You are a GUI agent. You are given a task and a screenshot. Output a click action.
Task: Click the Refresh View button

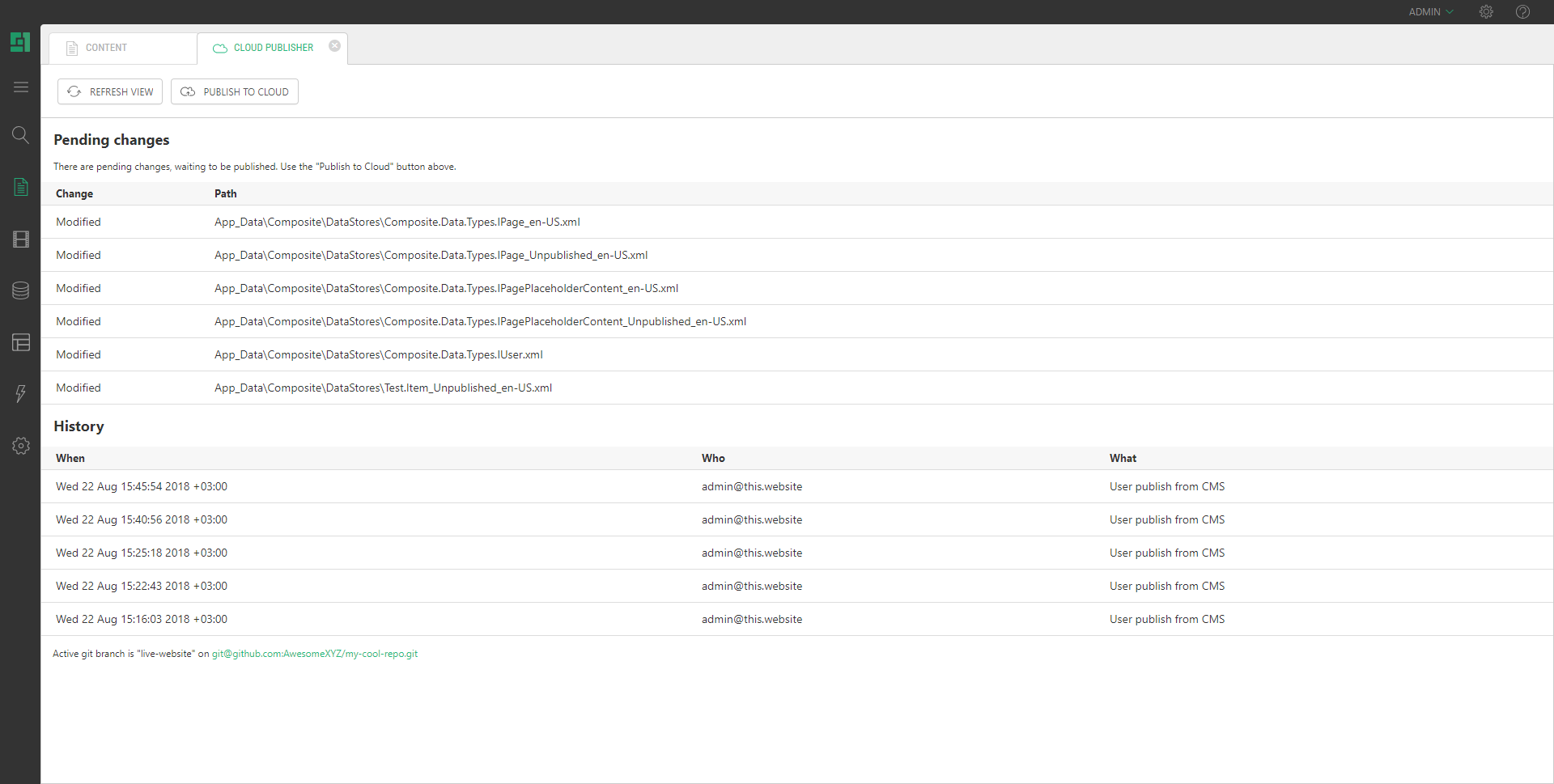tap(110, 91)
